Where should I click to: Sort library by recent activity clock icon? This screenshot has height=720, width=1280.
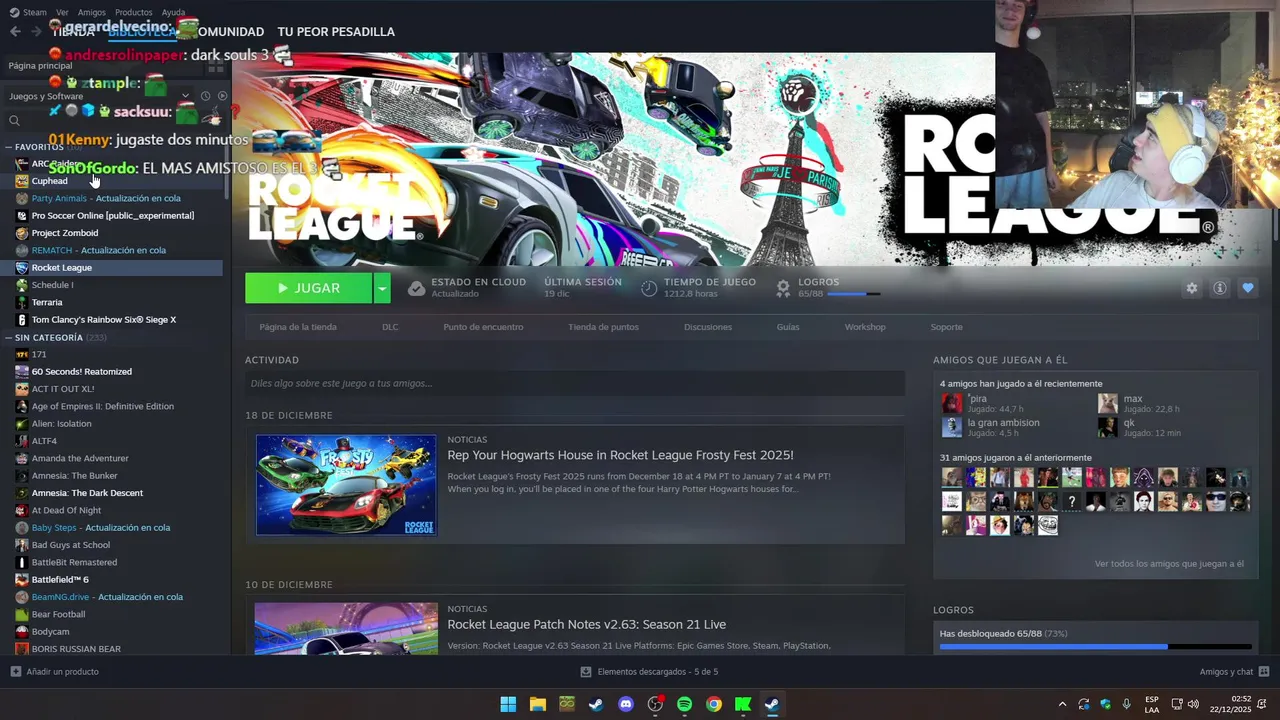pyautogui.click(x=205, y=96)
